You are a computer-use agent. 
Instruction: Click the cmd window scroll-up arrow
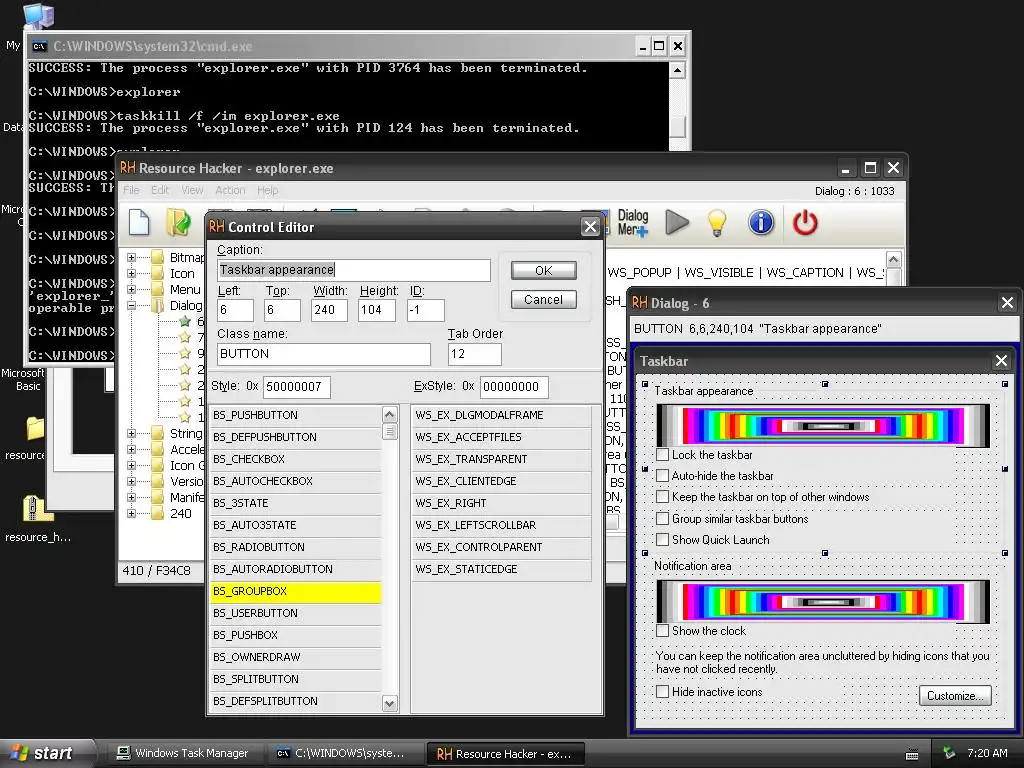tap(677, 70)
